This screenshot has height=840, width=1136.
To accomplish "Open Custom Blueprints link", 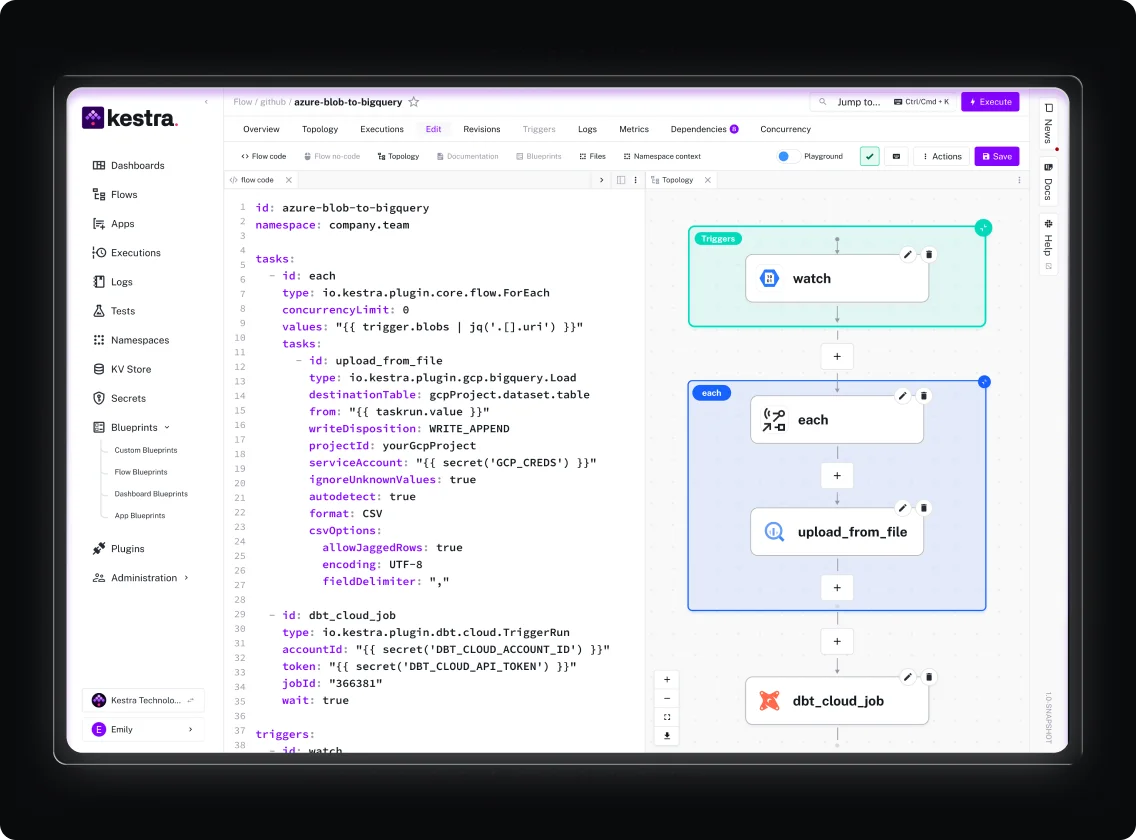I will [146, 450].
